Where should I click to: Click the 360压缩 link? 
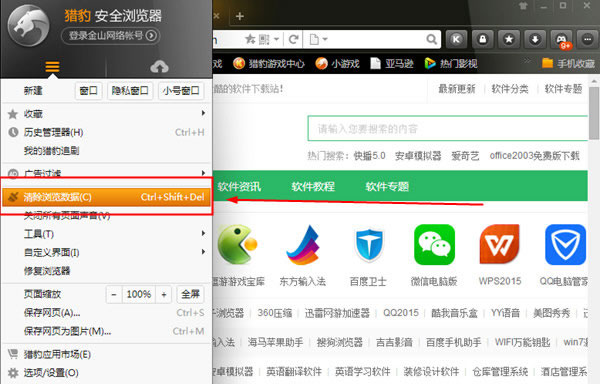tap(275, 313)
